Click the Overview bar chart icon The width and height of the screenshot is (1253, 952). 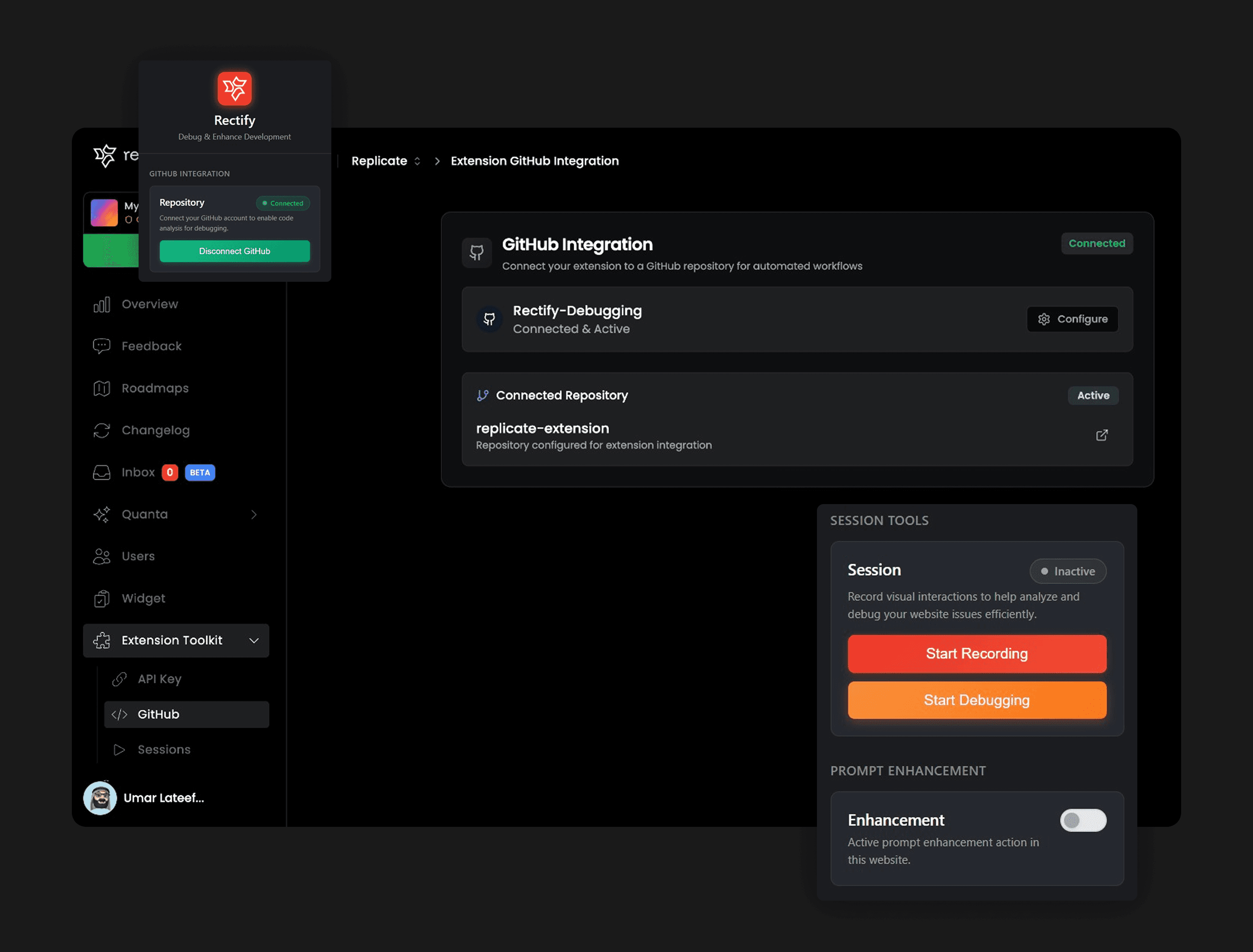(x=101, y=304)
